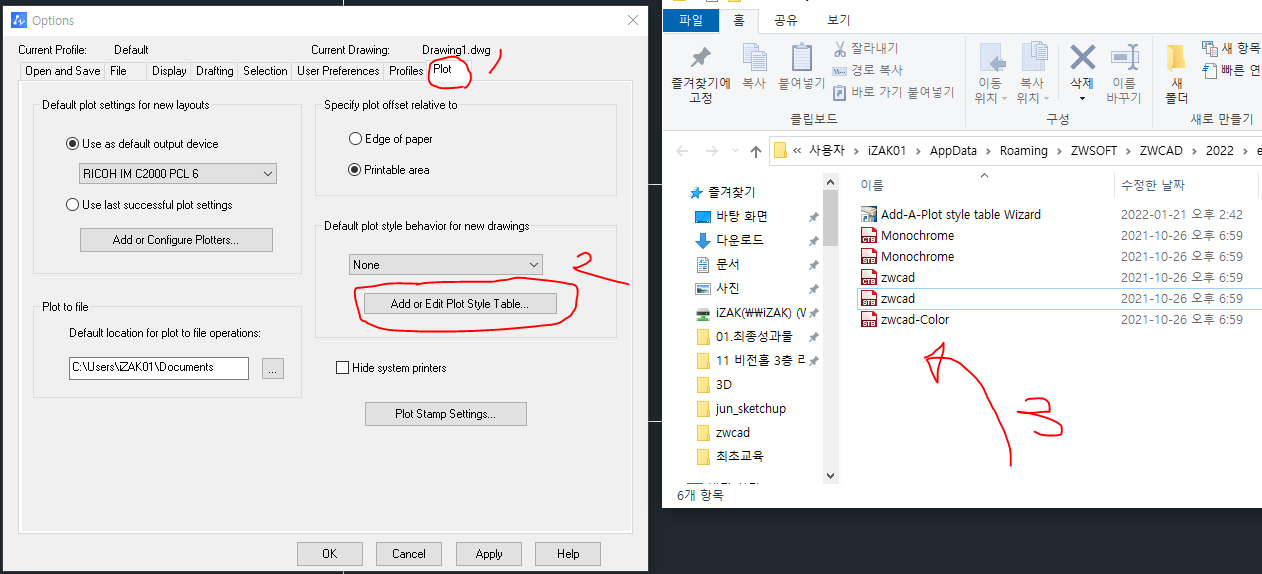Click Add or Edit Plot Style Table

click(x=459, y=304)
